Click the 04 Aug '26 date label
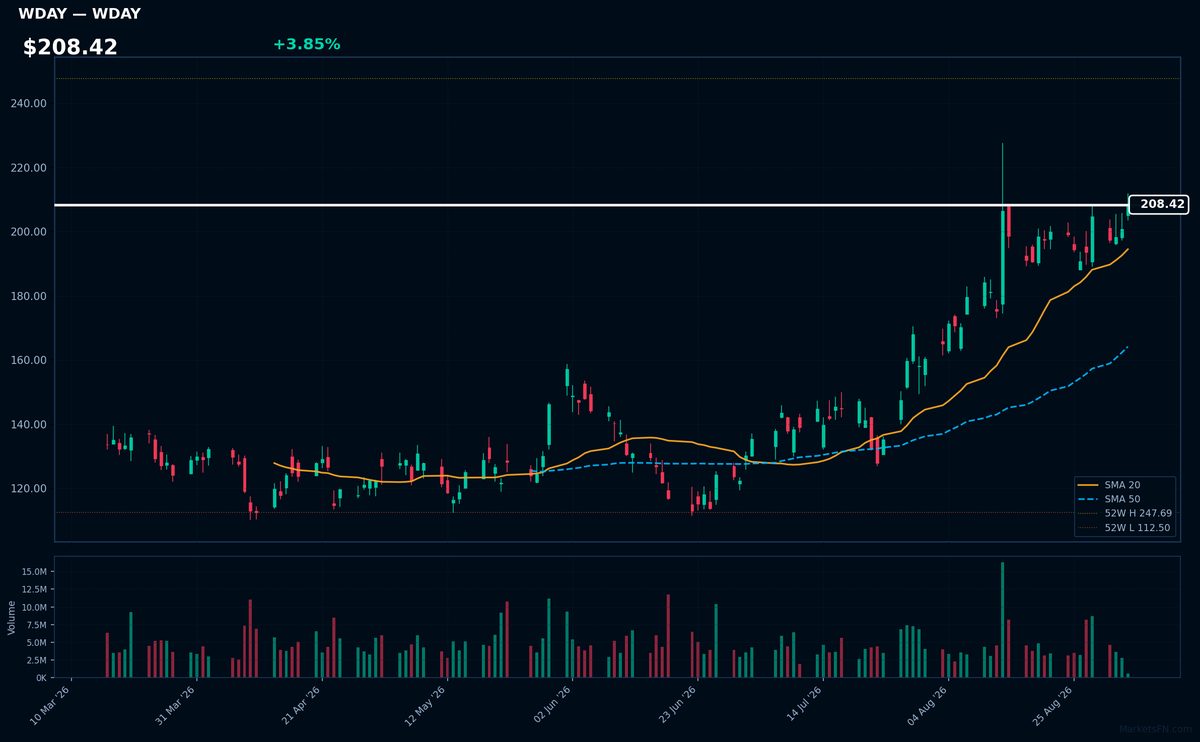Screen dimensions: 1200x742 pos(926,705)
